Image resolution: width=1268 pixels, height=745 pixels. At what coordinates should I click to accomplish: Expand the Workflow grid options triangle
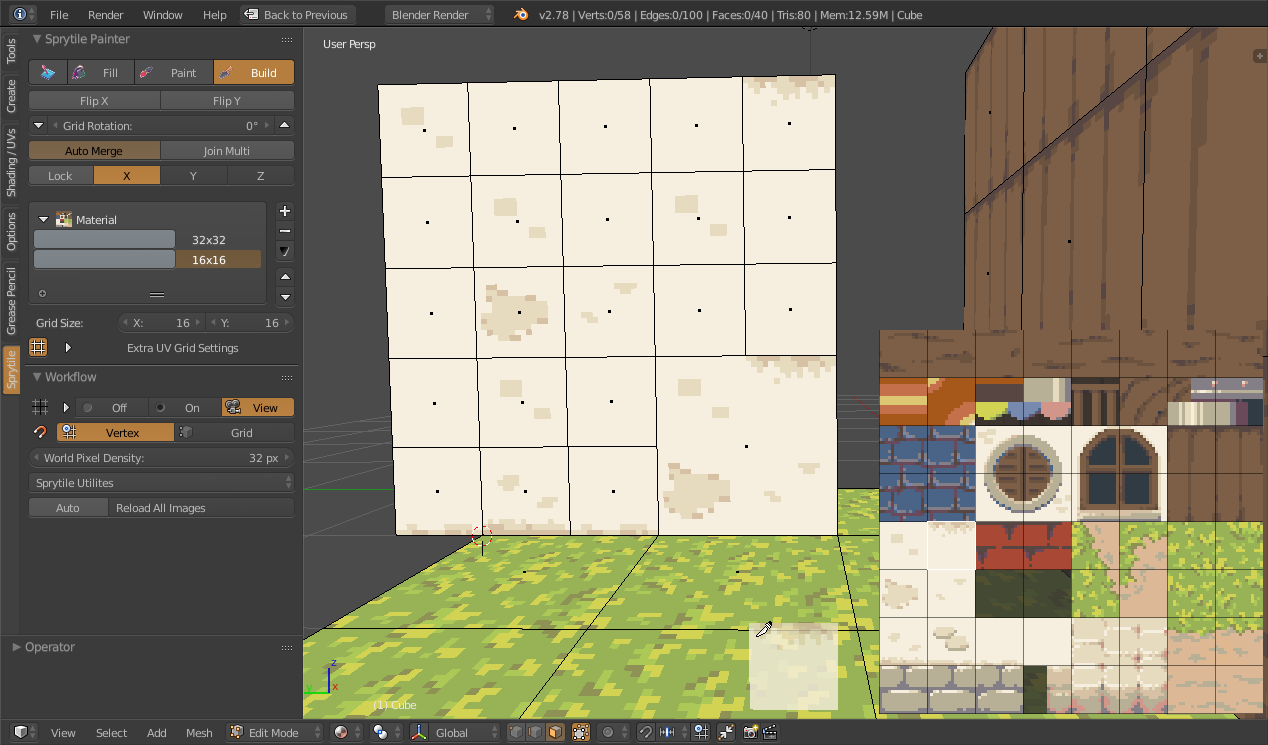point(66,407)
